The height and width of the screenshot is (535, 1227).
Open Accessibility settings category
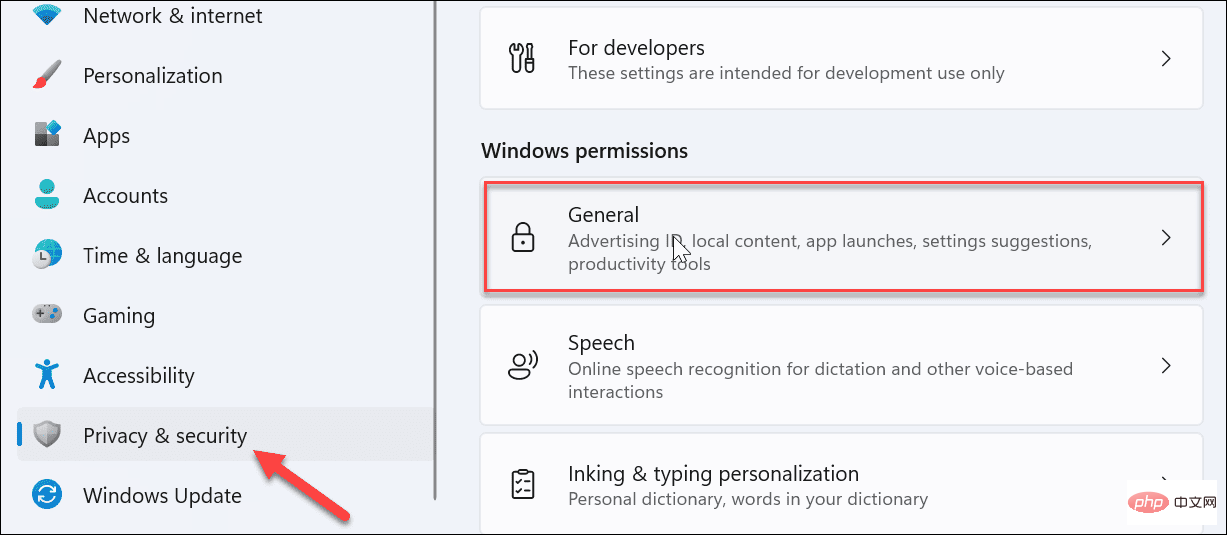tap(138, 376)
